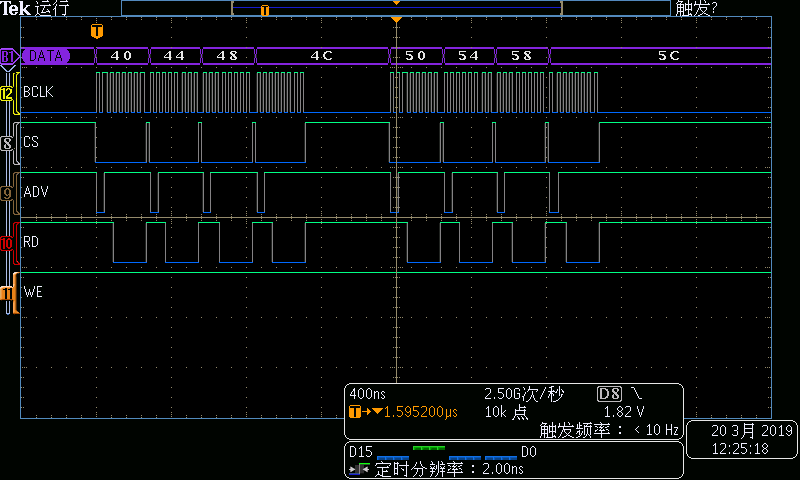Click the WE waveform label
Image resolution: width=800 pixels, height=480 pixels.
(x=33, y=292)
